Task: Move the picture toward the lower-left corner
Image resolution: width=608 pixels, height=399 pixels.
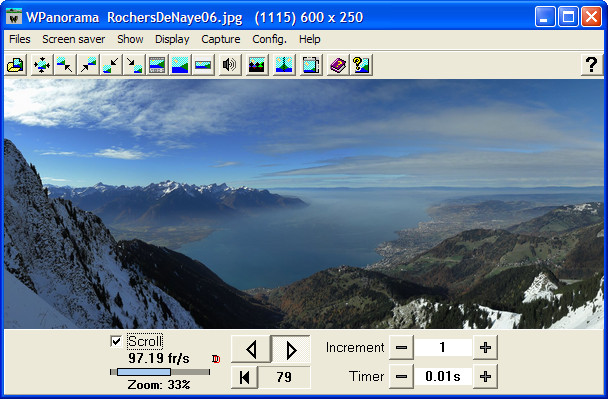Action: coord(111,65)
